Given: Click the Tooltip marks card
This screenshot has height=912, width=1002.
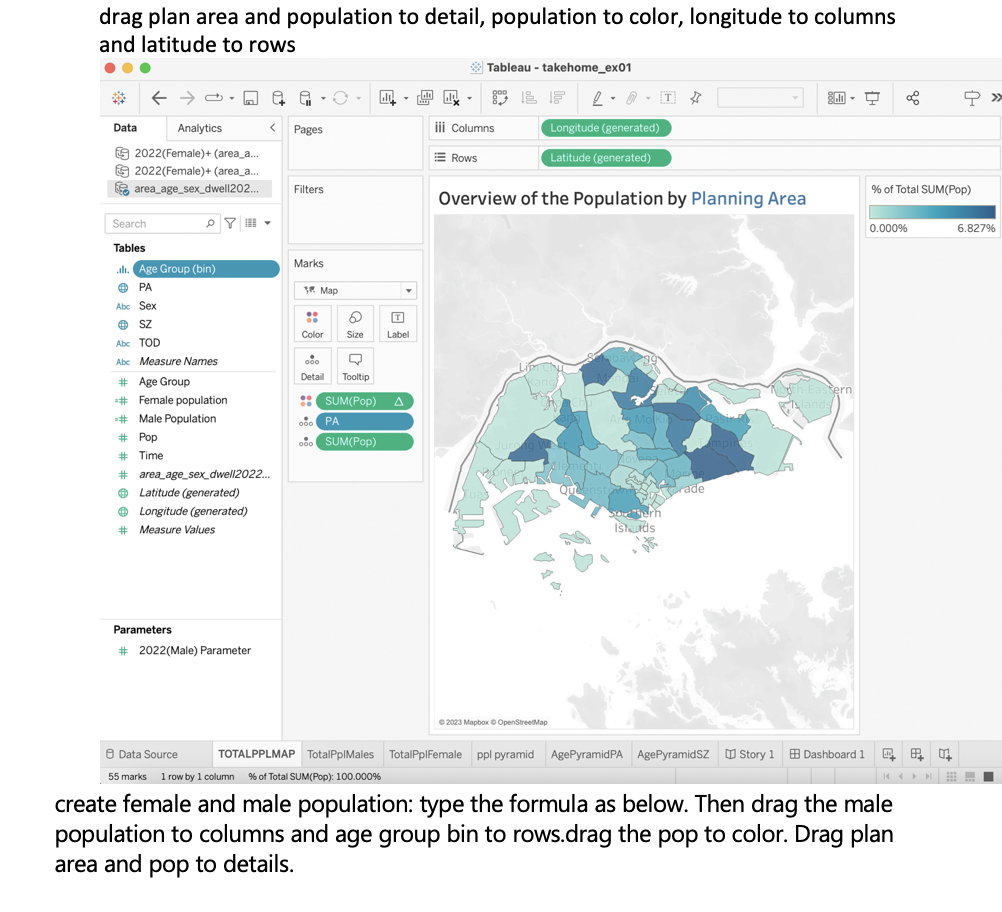Looking at the screenshot, I should (355, 366).
